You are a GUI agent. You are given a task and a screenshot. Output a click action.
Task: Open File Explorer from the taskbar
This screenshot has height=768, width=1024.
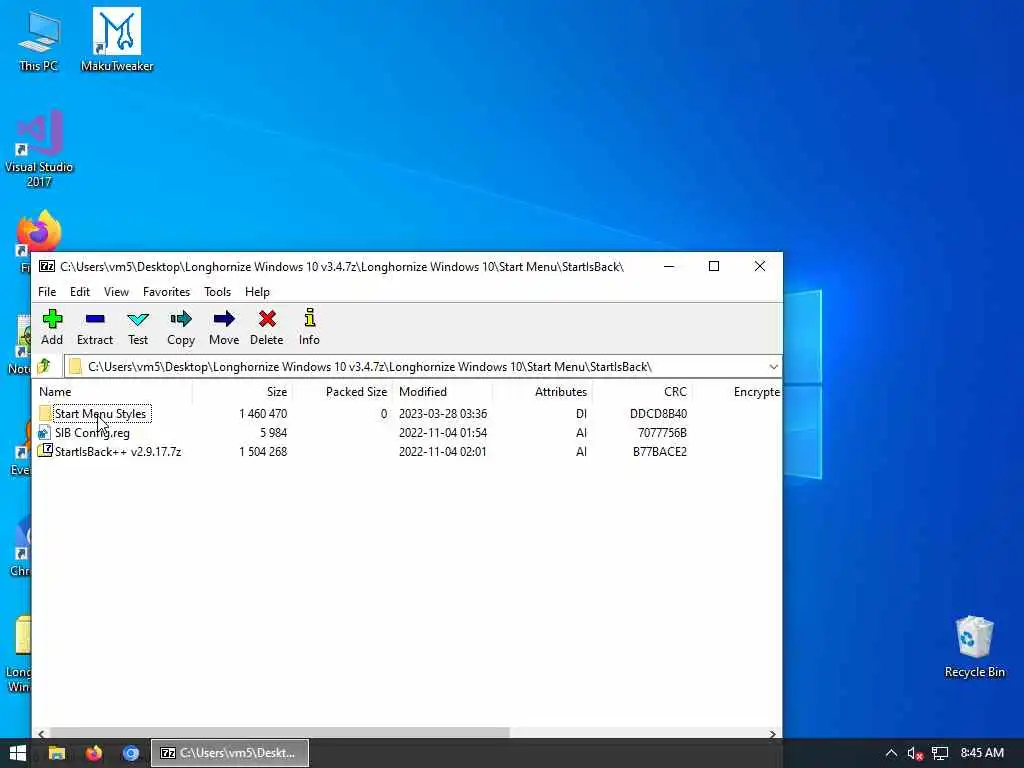[x=57, y=753]
